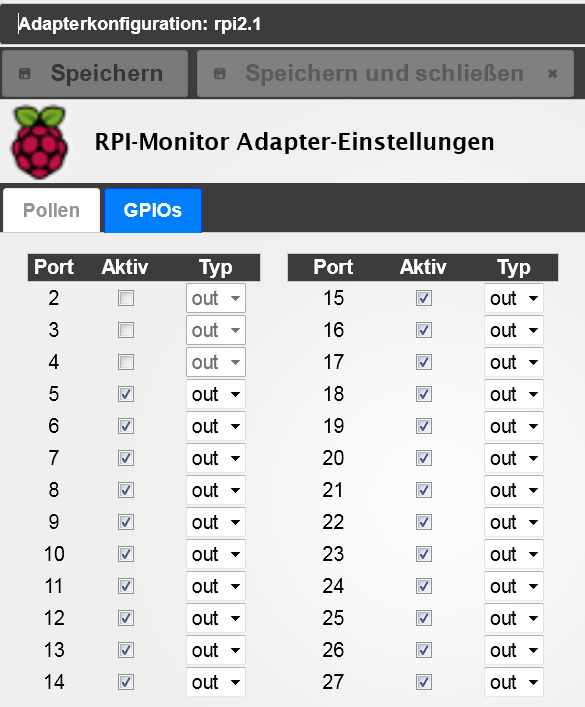Click the disk icon on Speichern und schließen
The image size is (585, 707).
click(x=219, y=73)
